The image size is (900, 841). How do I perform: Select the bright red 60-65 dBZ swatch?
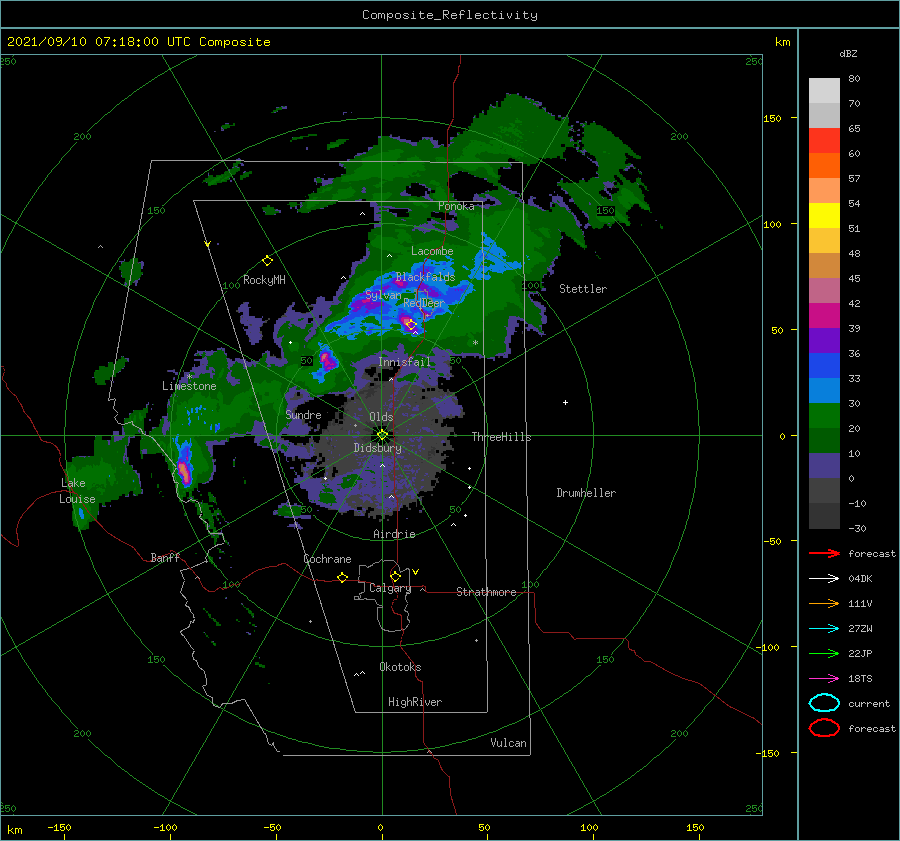824,141
